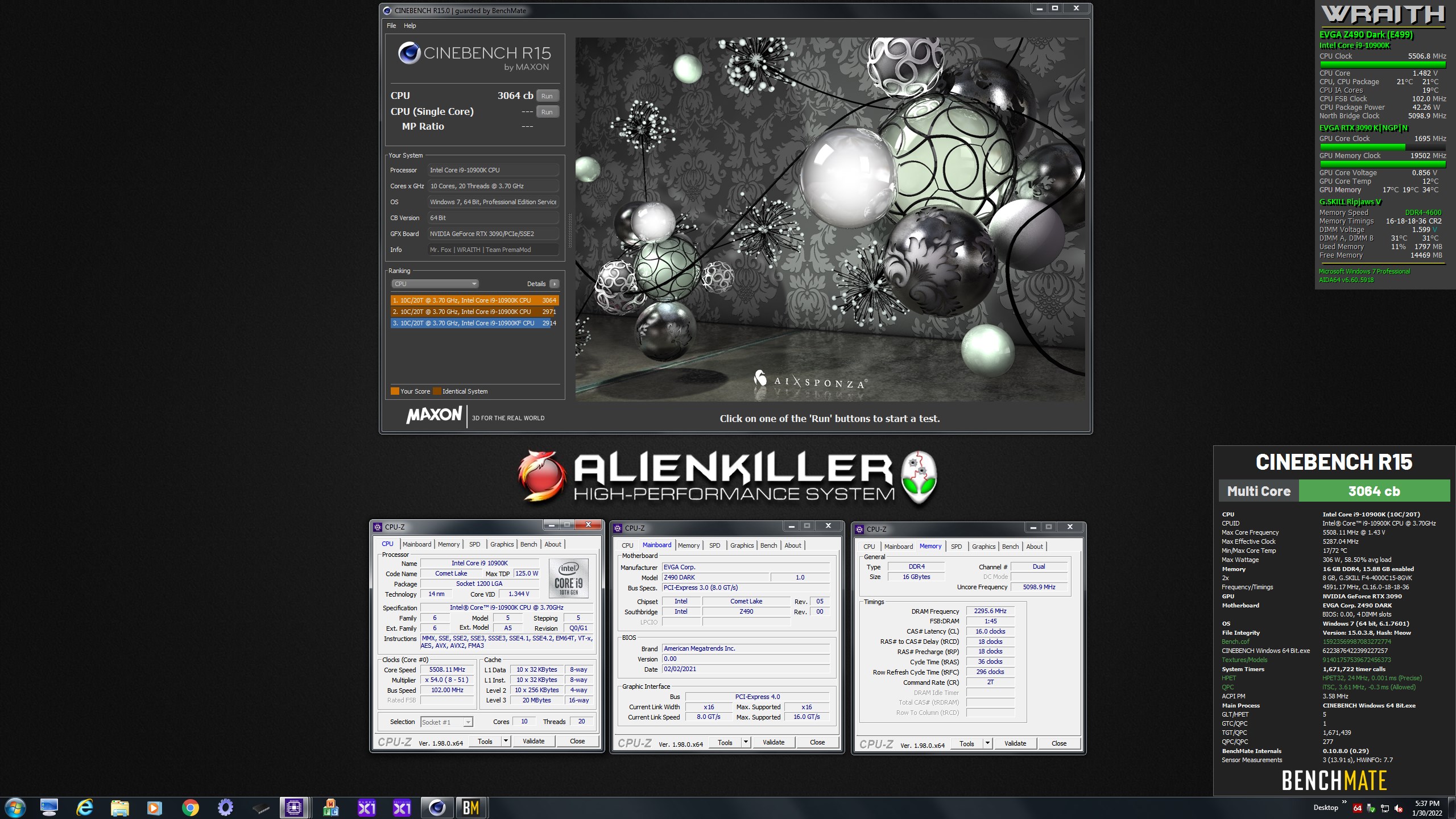Screen dimensions: 1456x819
Task: Launch Google Chrome from the taskbar
Action: pyautogui.click(x=190, y=808)
